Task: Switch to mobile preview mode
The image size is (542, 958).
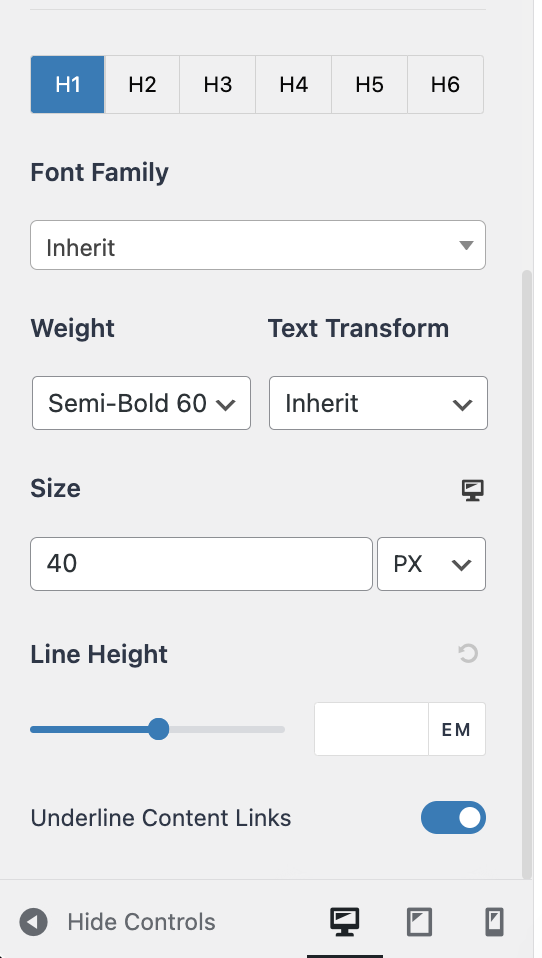Action: [494, 921]
